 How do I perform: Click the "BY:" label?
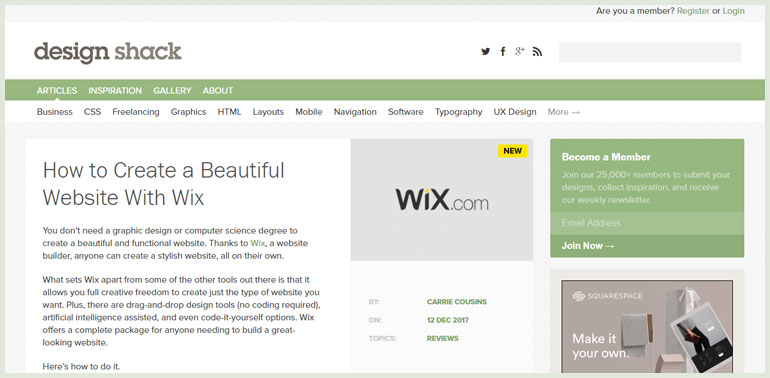374,301
